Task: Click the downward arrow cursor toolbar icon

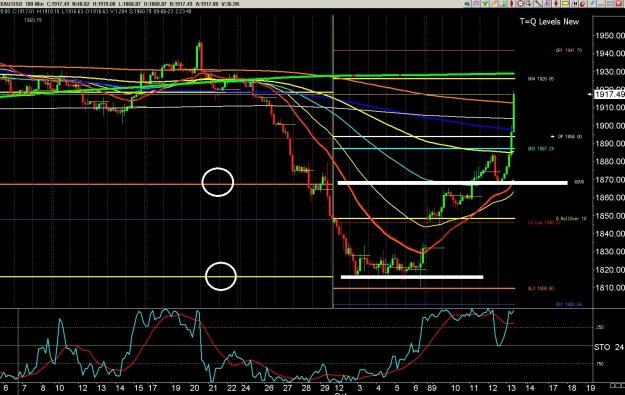Action: pos(529,4)
